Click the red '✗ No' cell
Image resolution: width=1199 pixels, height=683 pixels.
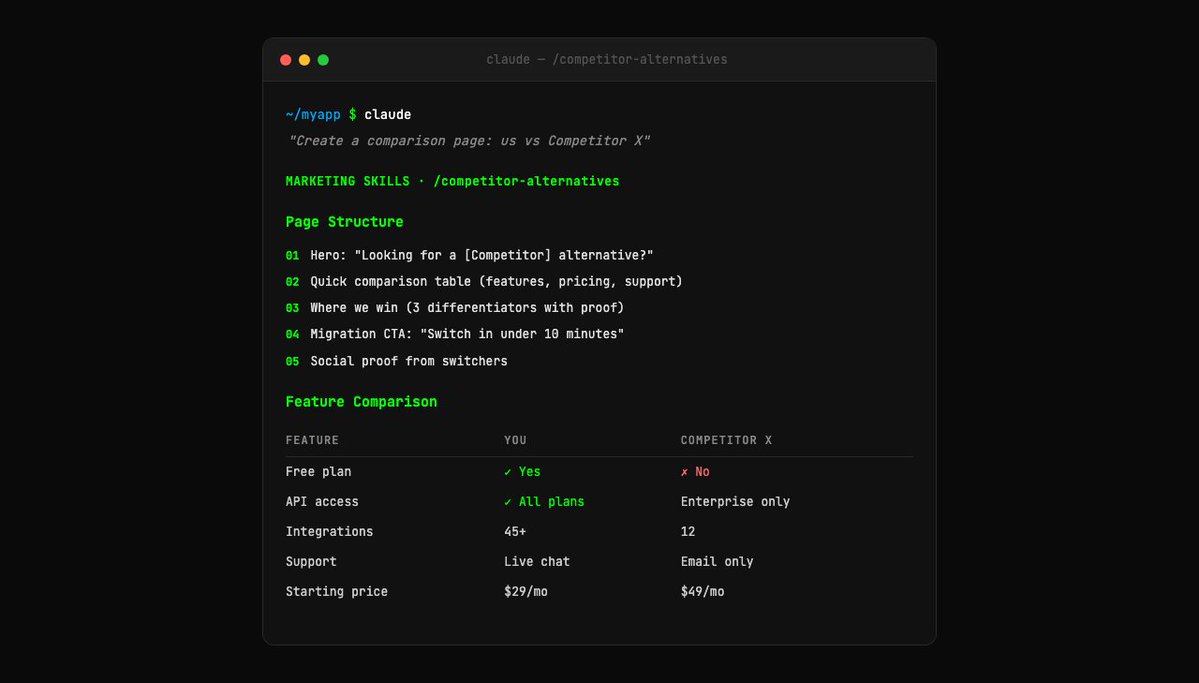(695, 472)
